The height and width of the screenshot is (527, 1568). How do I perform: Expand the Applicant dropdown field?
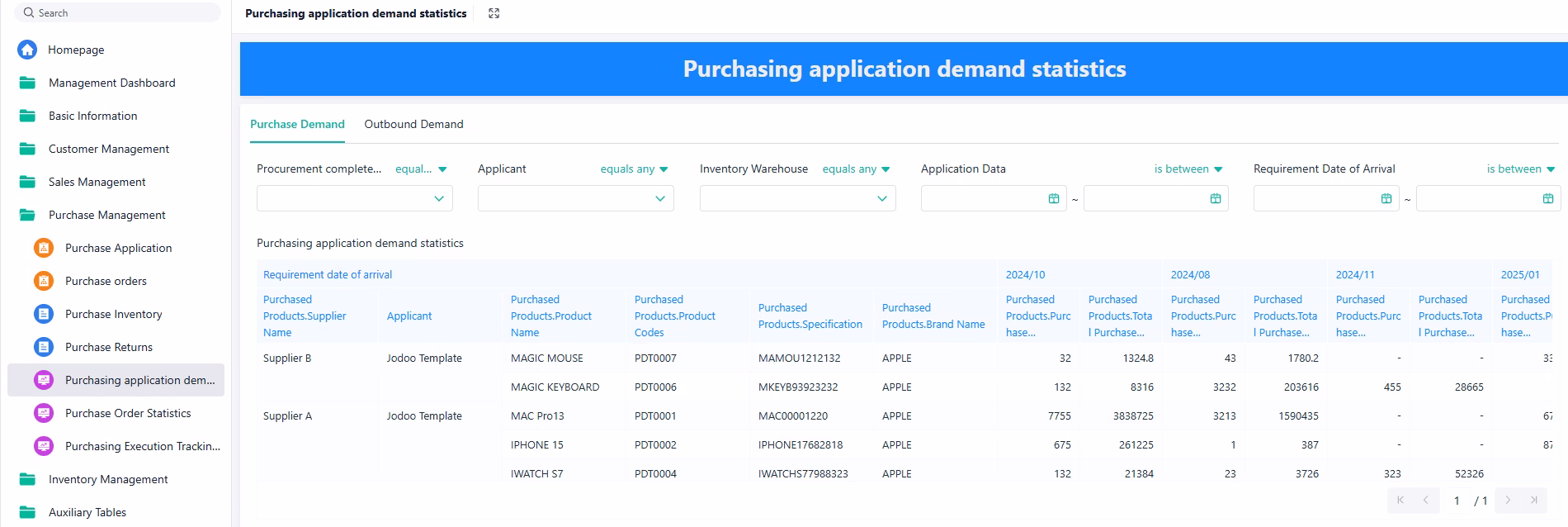tap(575, 198)
